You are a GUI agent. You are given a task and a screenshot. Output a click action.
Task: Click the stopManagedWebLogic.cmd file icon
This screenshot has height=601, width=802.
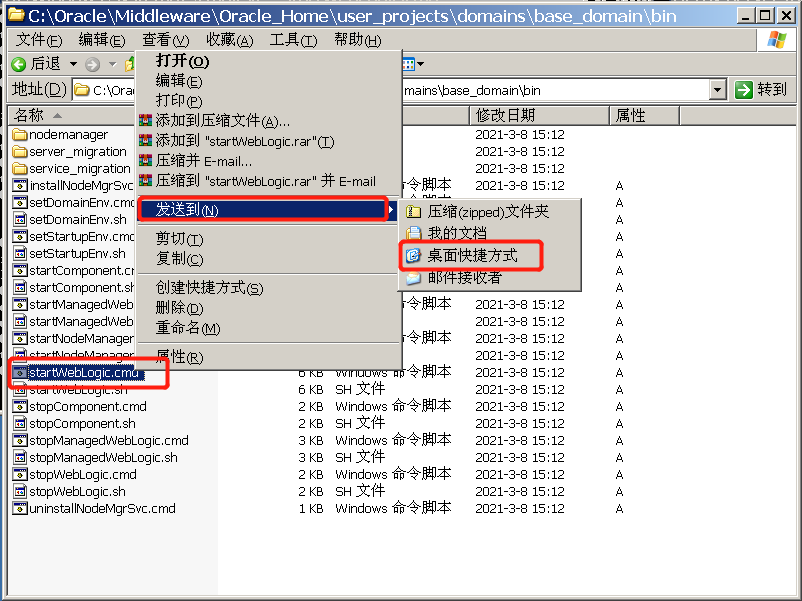click(19, 440)
